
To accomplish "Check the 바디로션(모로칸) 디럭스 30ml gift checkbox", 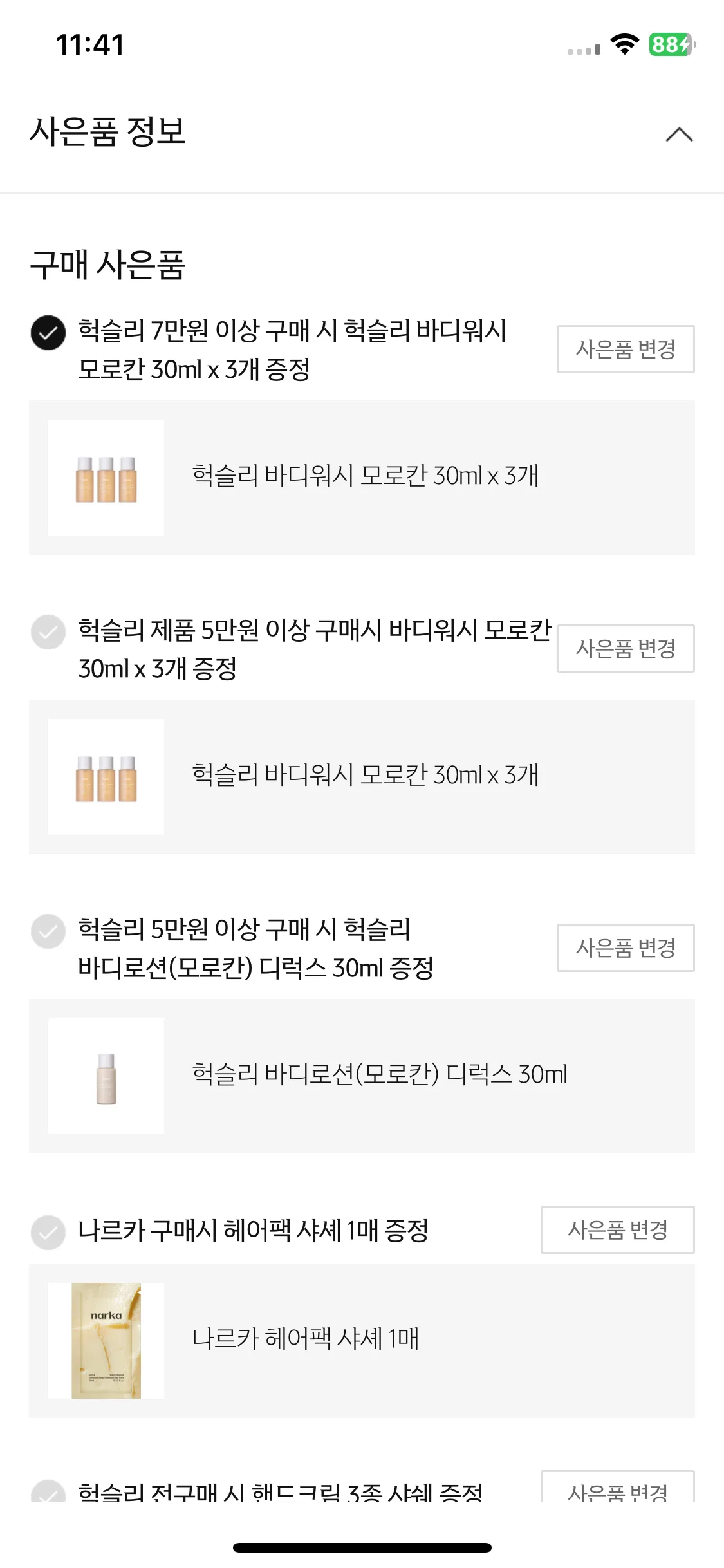I will coord(48,931).
